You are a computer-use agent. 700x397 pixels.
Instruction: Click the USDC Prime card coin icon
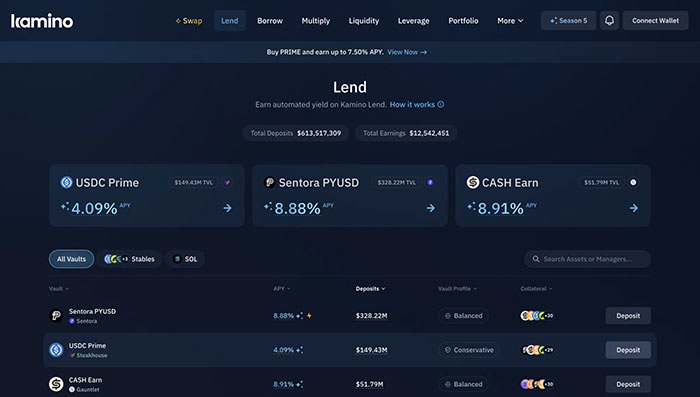(67, 182)
